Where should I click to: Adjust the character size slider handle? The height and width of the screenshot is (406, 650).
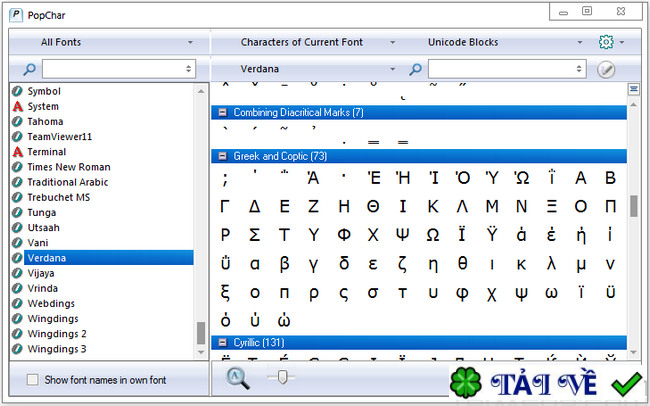[282, 377]
